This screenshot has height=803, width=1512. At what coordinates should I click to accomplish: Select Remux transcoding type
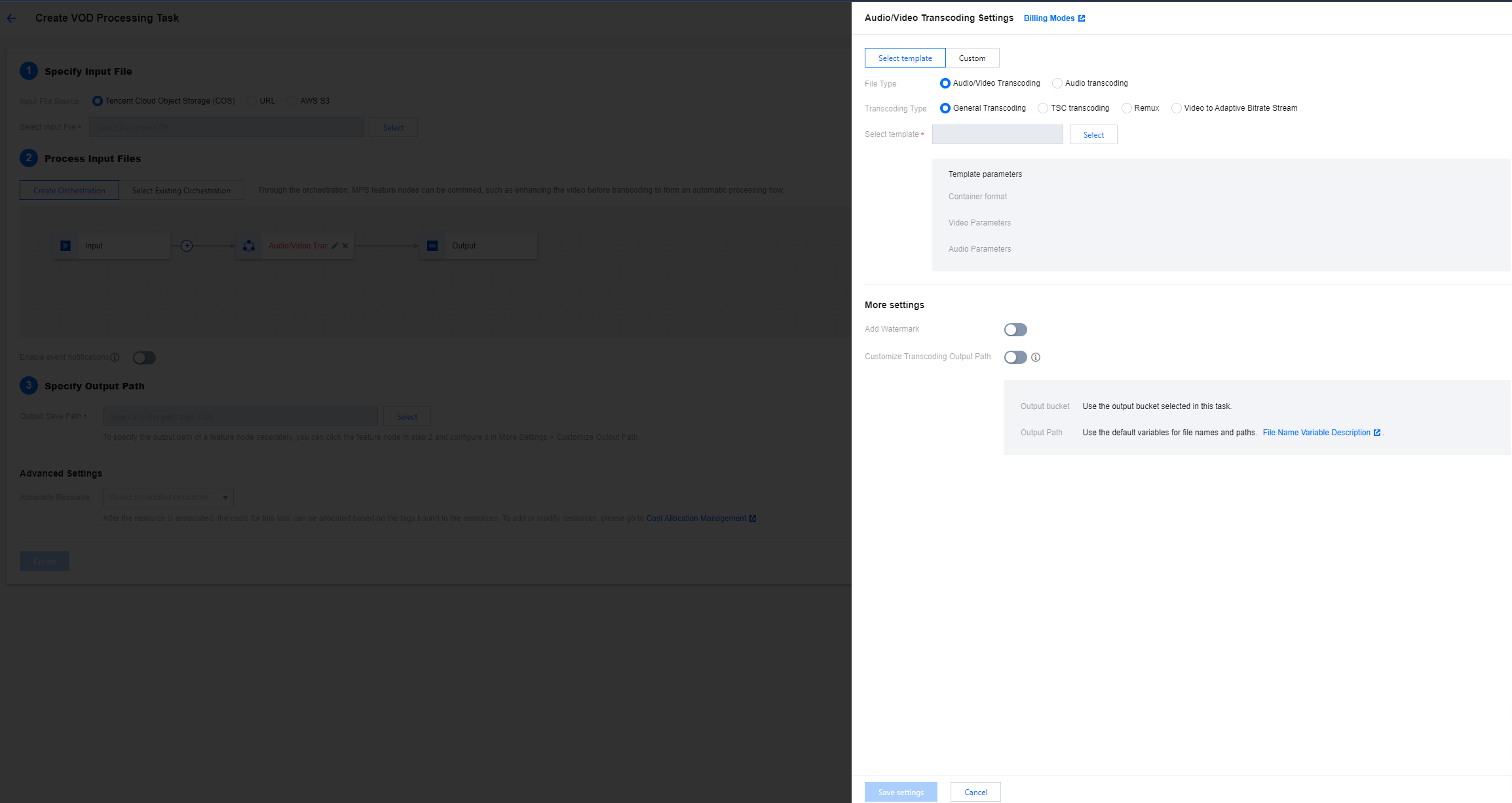(1126, 108)
